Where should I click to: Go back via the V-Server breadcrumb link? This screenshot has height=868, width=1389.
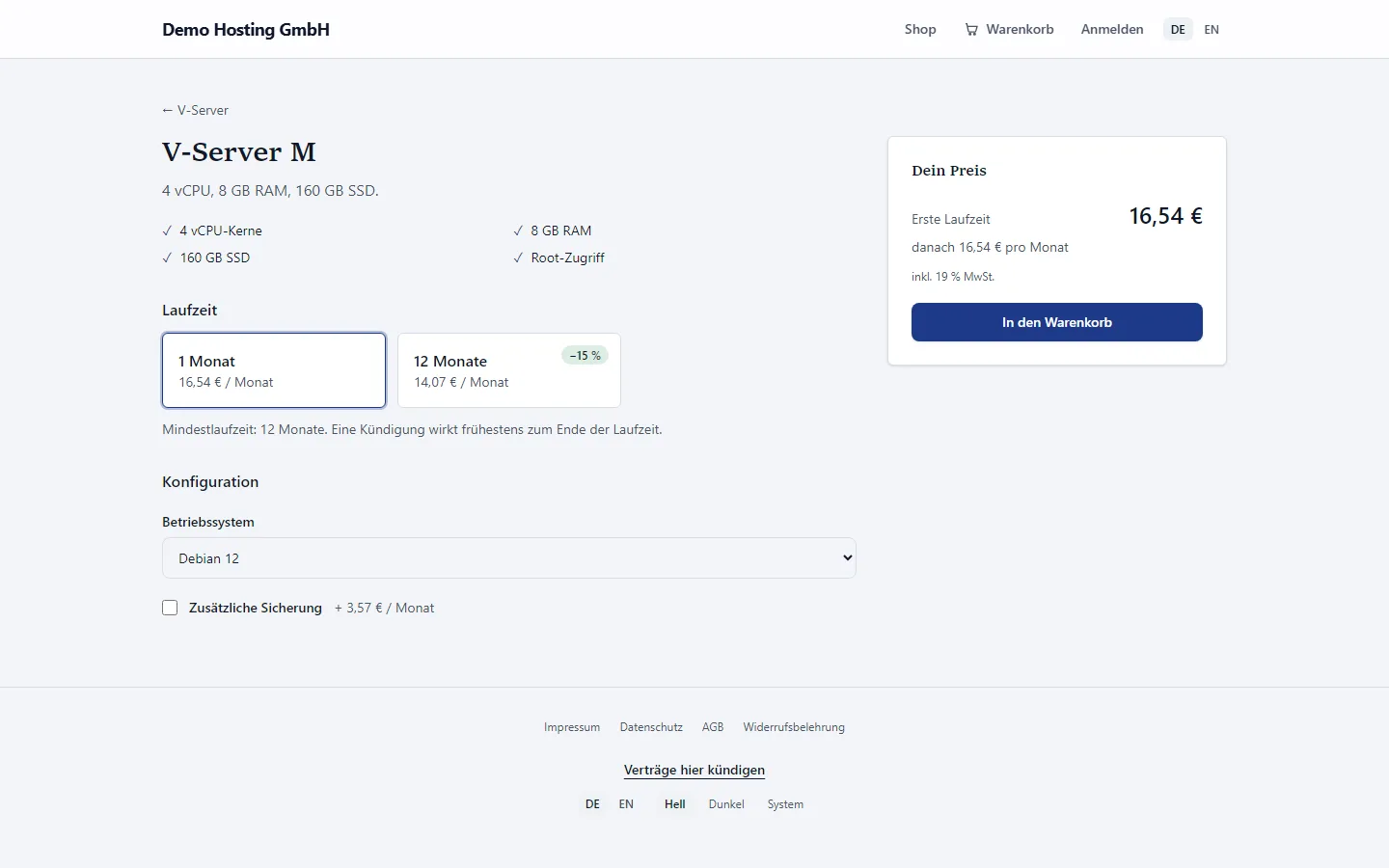click(x=196, y=110)
